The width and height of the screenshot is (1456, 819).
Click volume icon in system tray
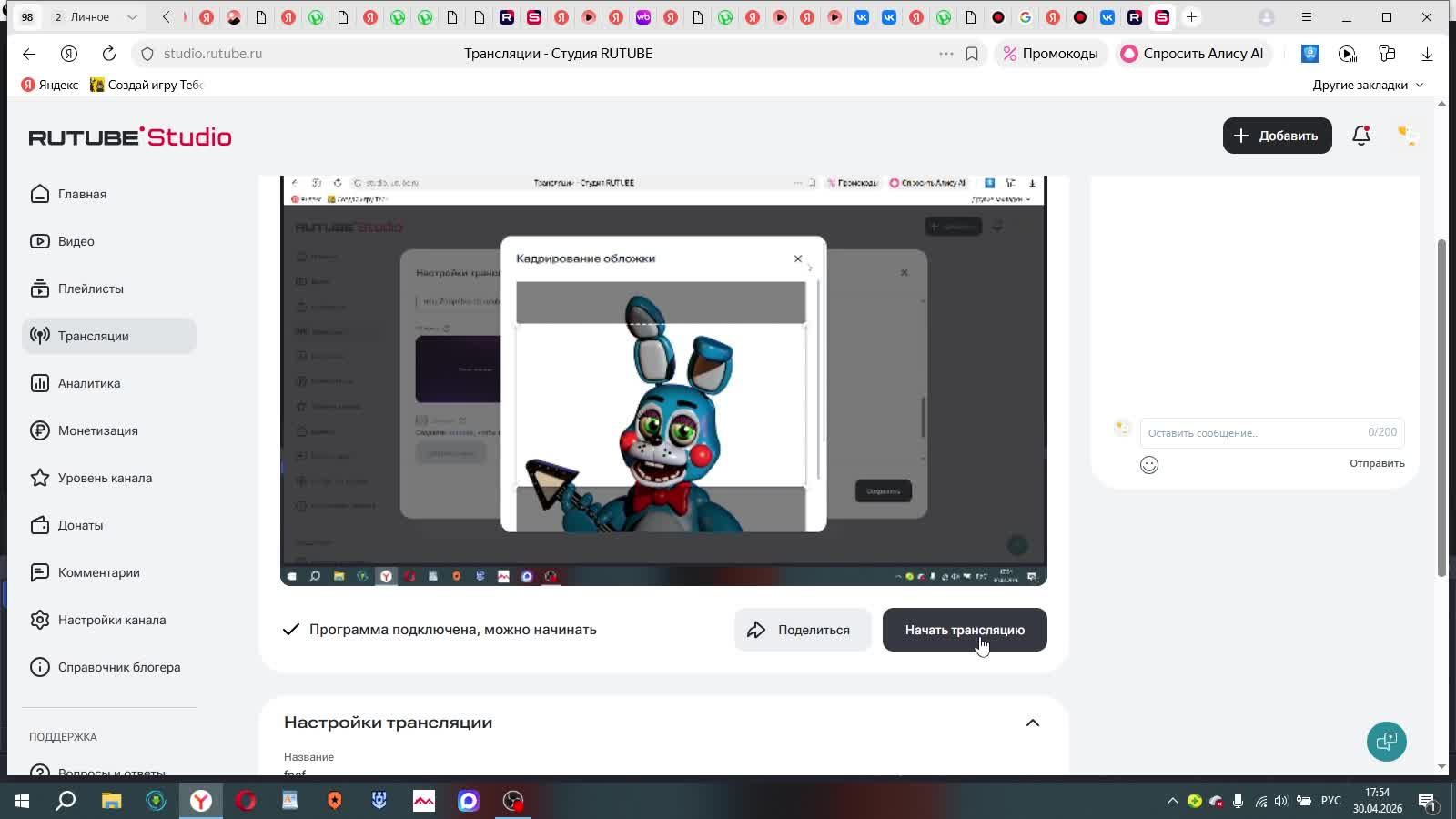(x=1281, y=801)
